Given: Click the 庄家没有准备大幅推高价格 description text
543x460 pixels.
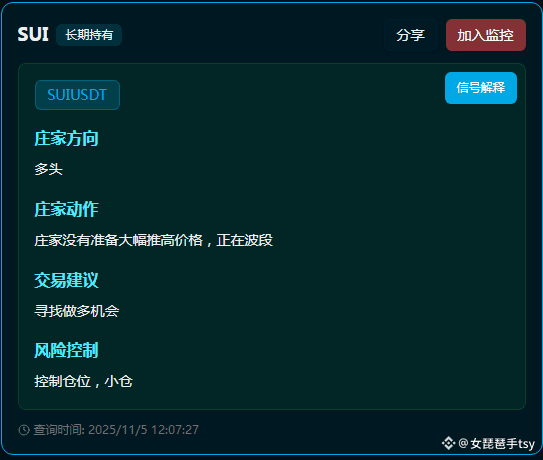Looking at the screenshot, I should tap(118, 240).
